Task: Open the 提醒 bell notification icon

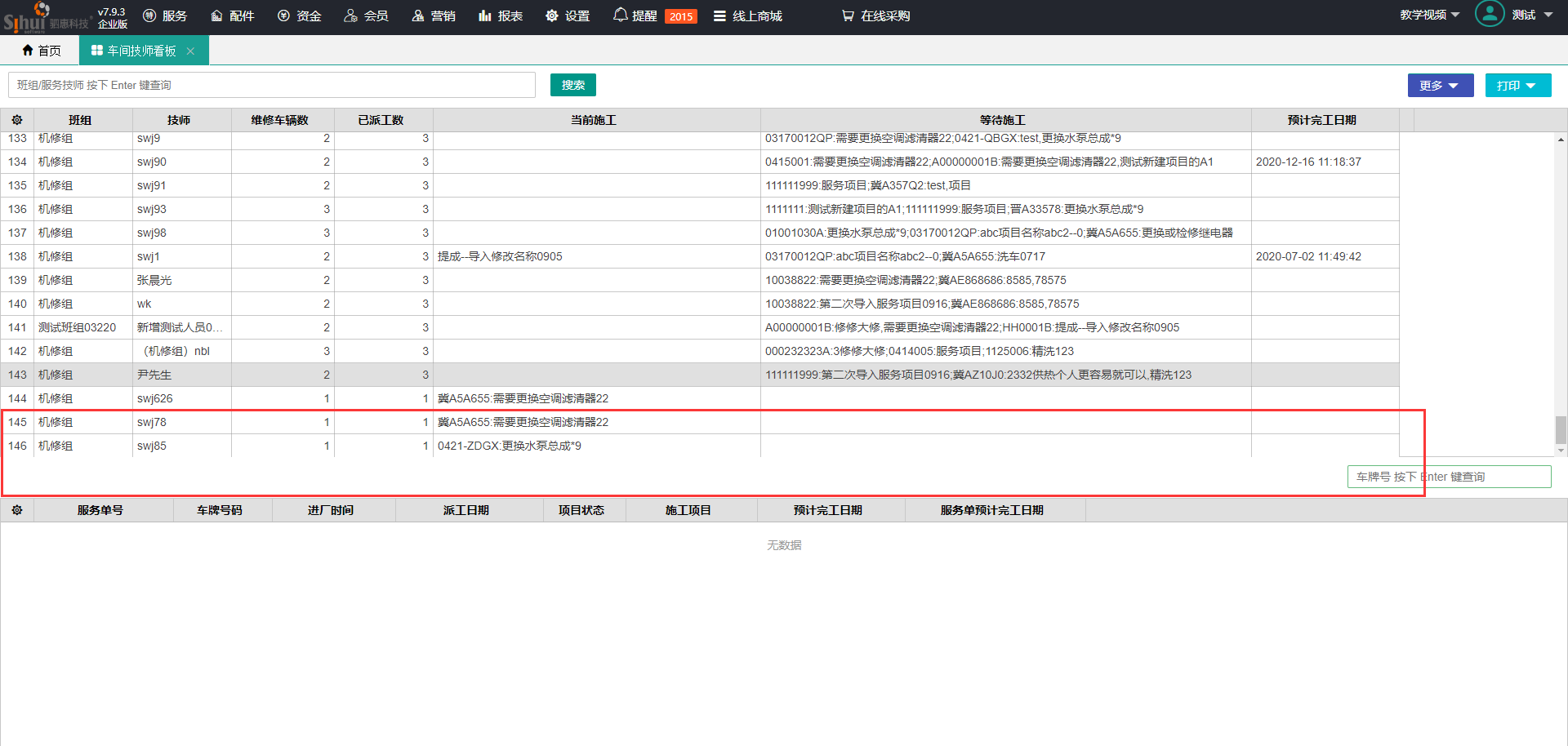Action: [621, 16]
